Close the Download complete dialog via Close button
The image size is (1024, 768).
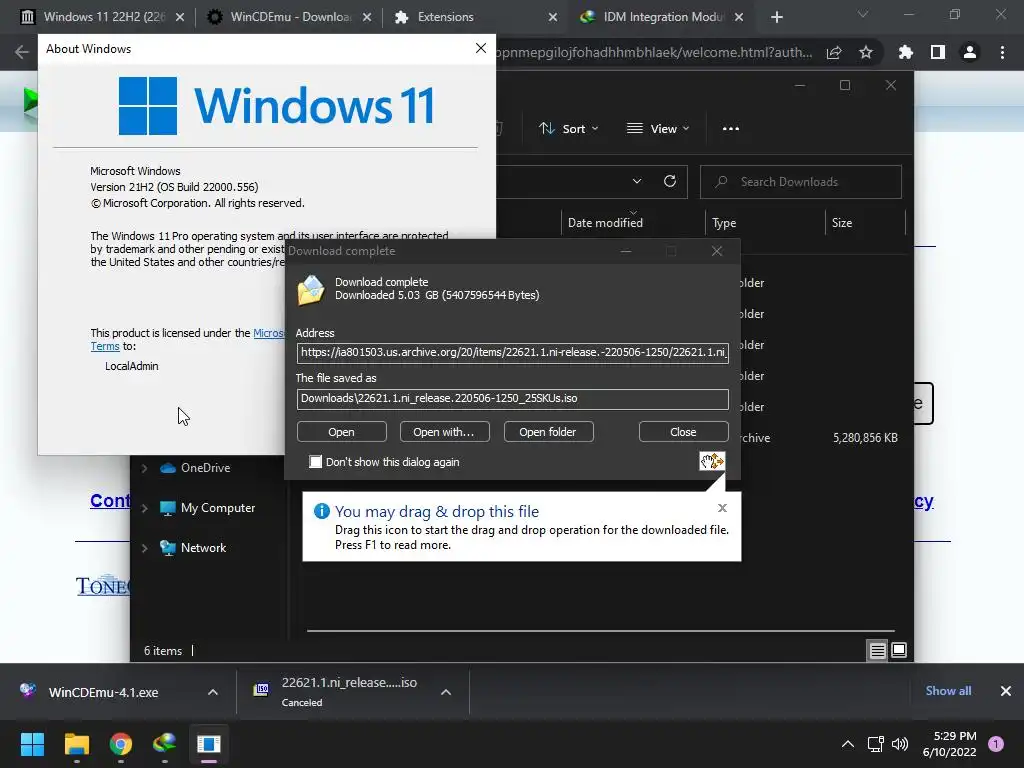pyautogui.click(x=683, y=432)
